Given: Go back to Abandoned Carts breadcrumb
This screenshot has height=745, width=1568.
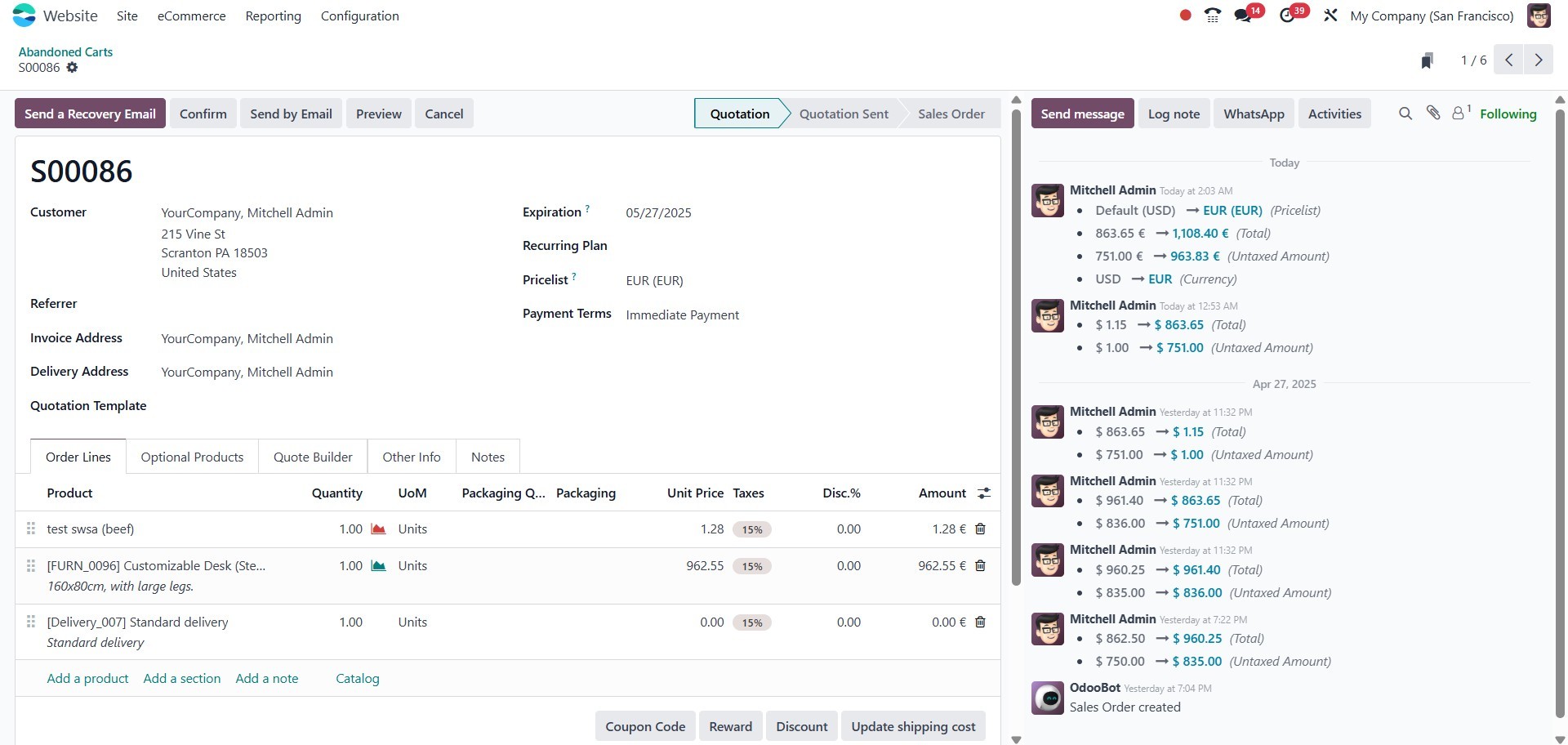Looking at the screenshot, I should (65, 51).
